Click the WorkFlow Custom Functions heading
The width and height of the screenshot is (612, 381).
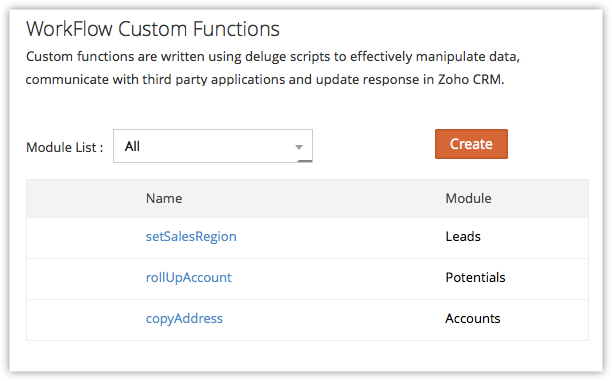(x=153, y=29)
